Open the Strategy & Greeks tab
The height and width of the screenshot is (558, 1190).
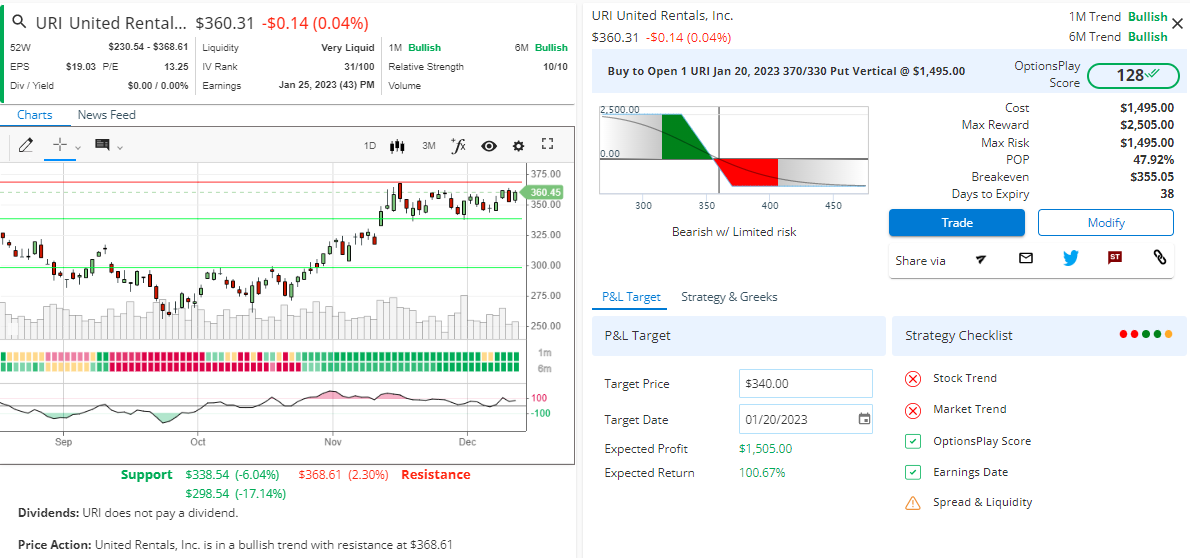coord(729,297)
